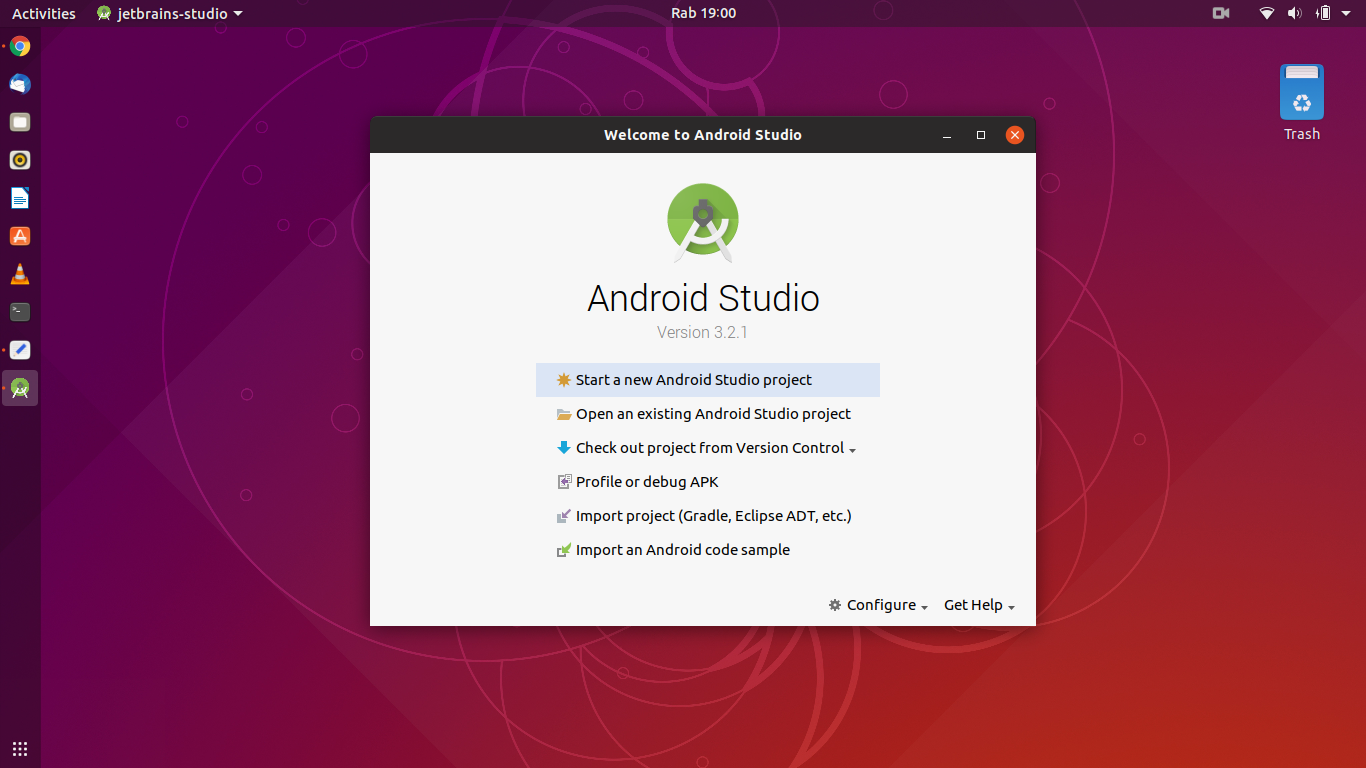This screenshot has height=768, width=1366.
Task: Click the volume speaker icon
Action: coord(1294,13)
